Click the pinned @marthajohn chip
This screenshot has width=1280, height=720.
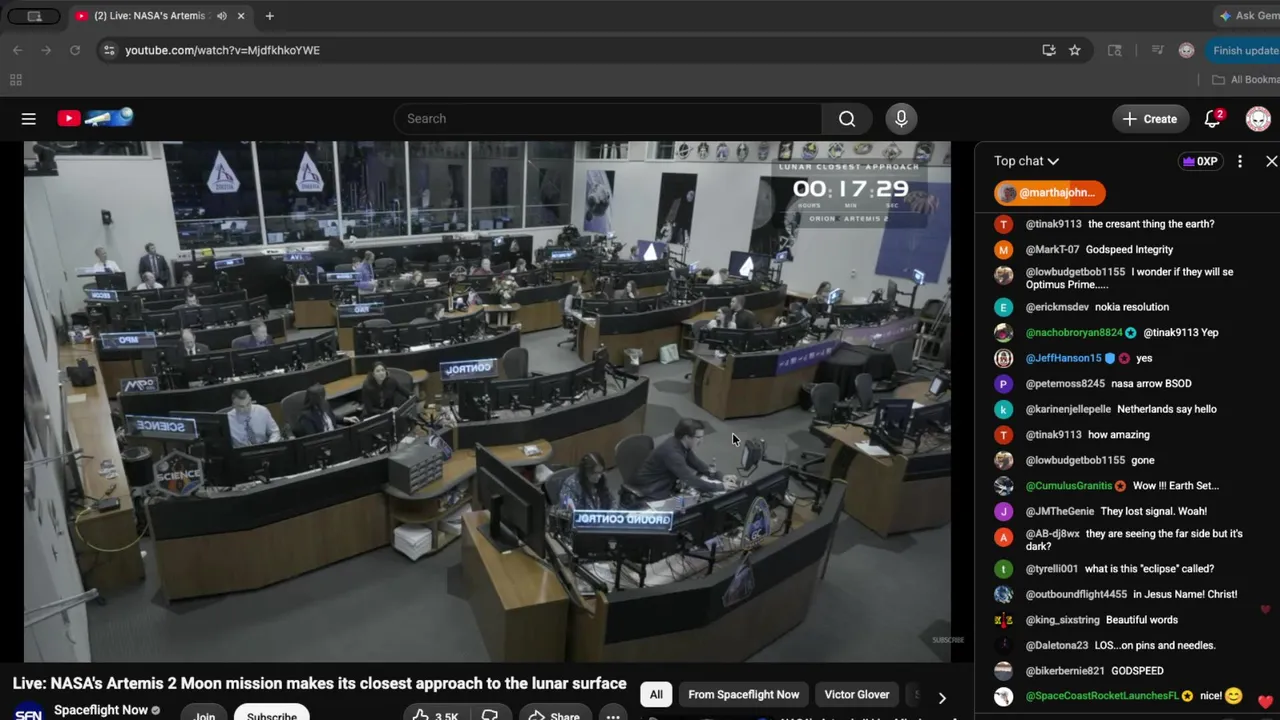pos(1050,193)
